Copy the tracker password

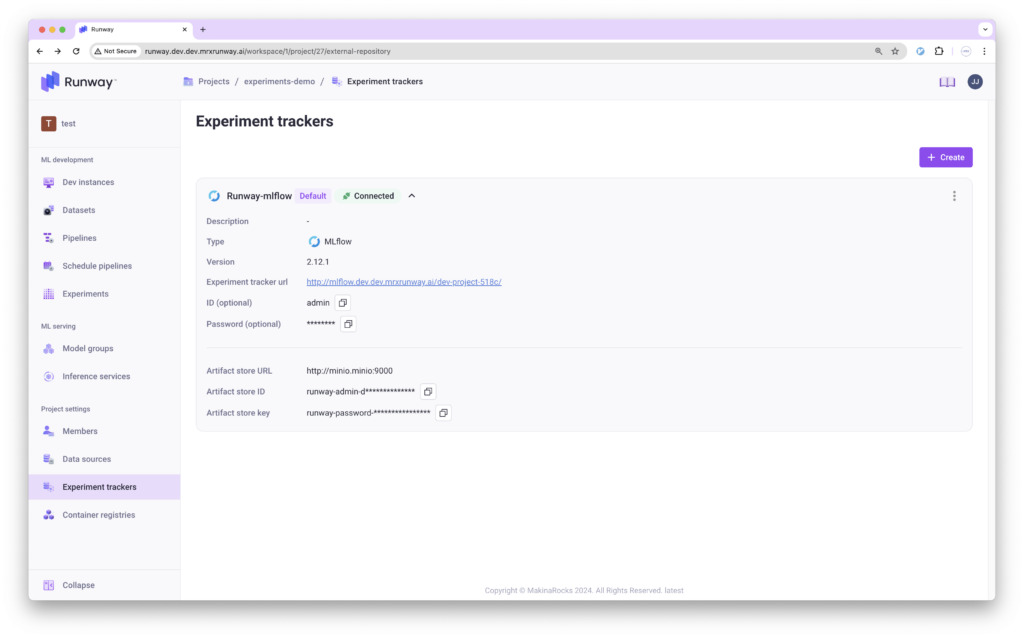coord(348,324)
